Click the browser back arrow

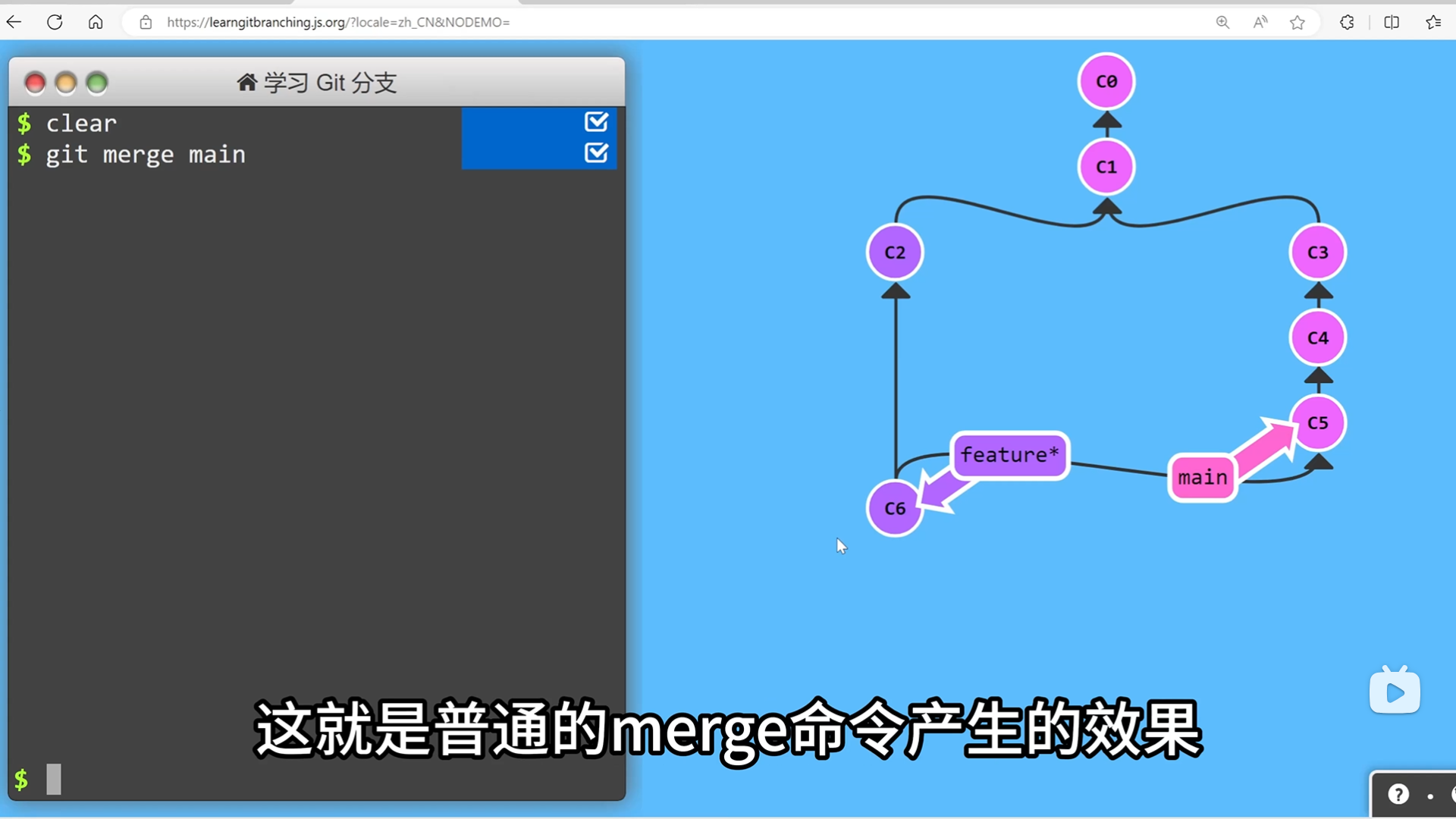(x=14, y=22)
